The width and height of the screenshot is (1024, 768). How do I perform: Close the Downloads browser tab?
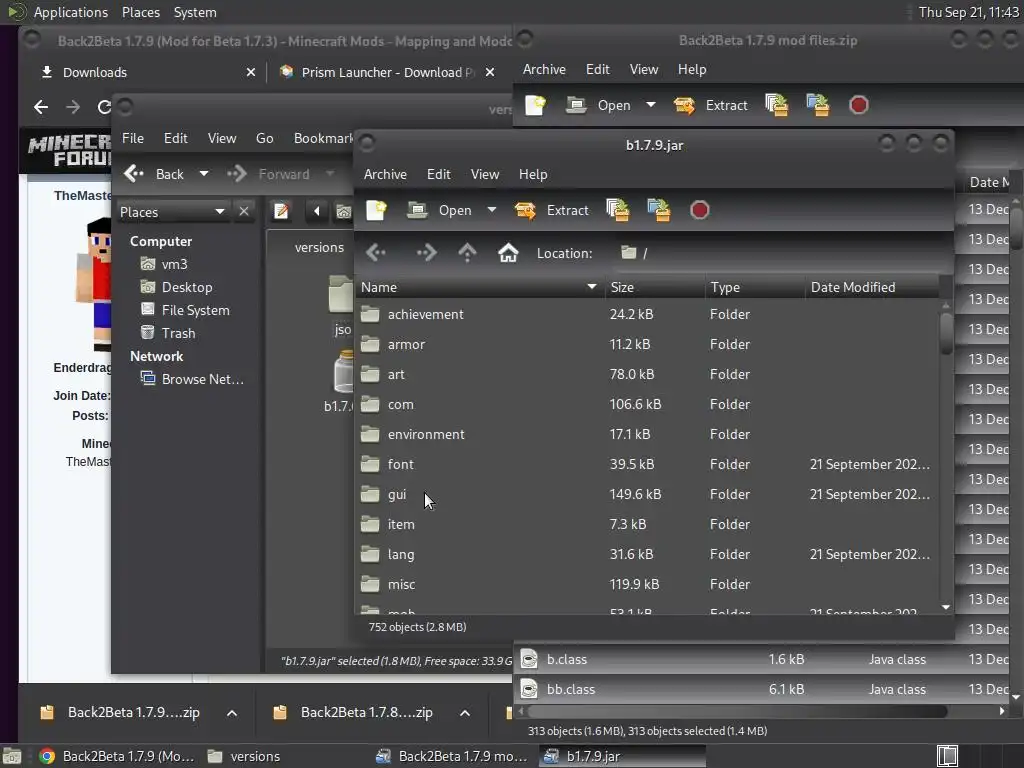pos(251,72)
